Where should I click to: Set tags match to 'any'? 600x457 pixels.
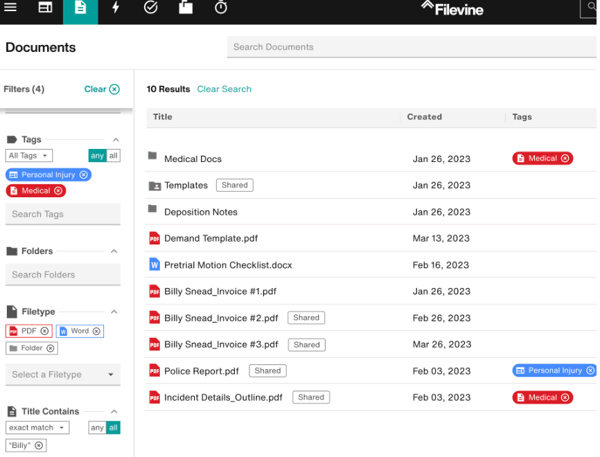[x=97, y=156]
